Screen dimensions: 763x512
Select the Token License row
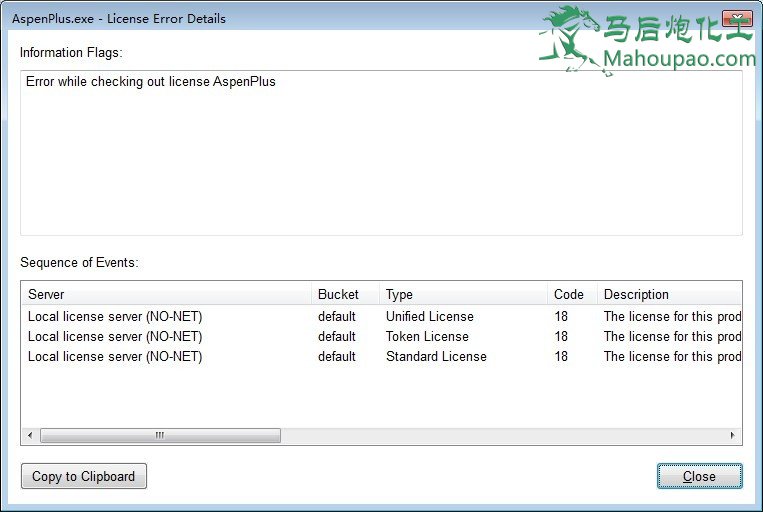(x=382, y=336)
